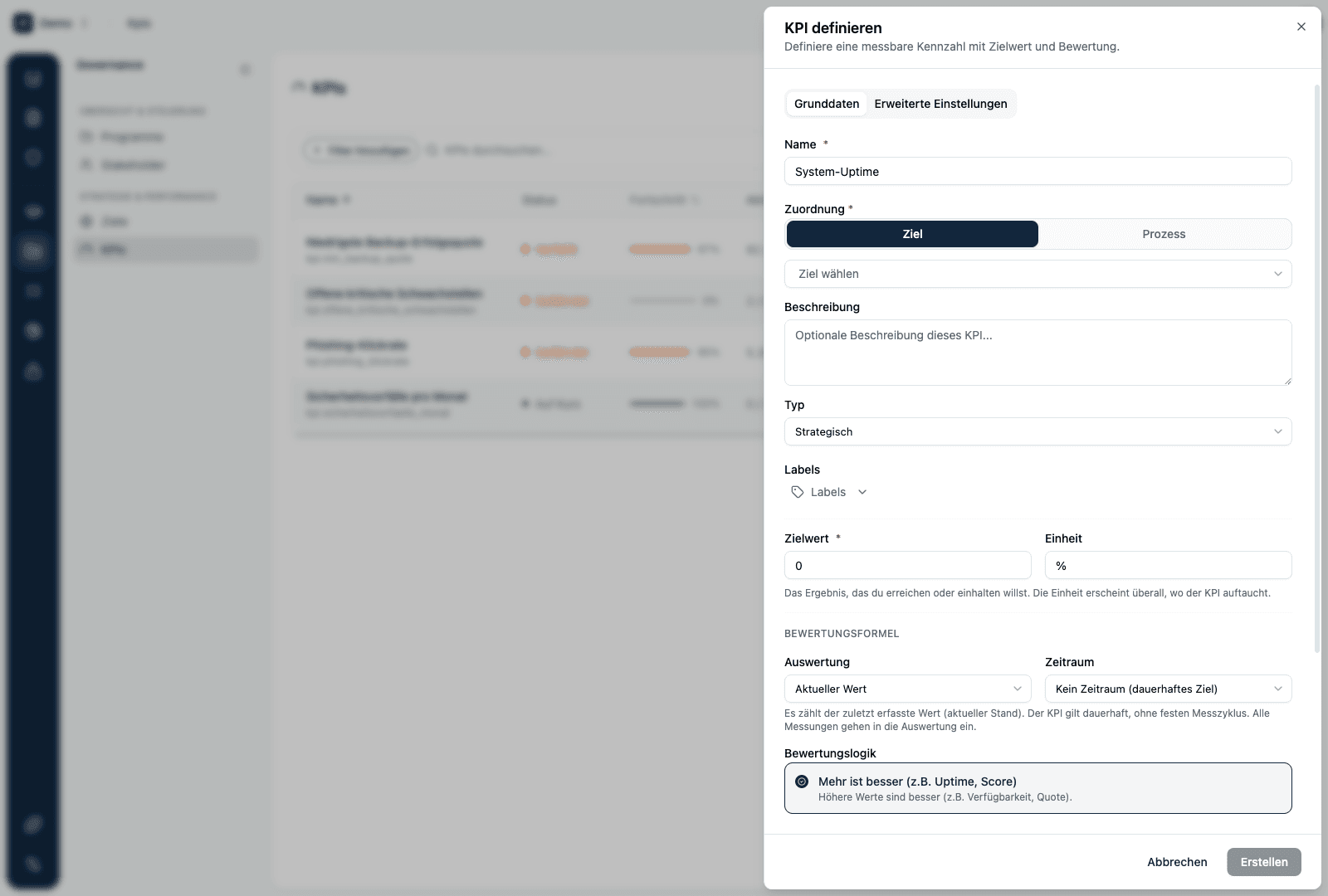Open the Ziel wählen dropdown
This screenshot has height=896, width=1328.
1037,274
